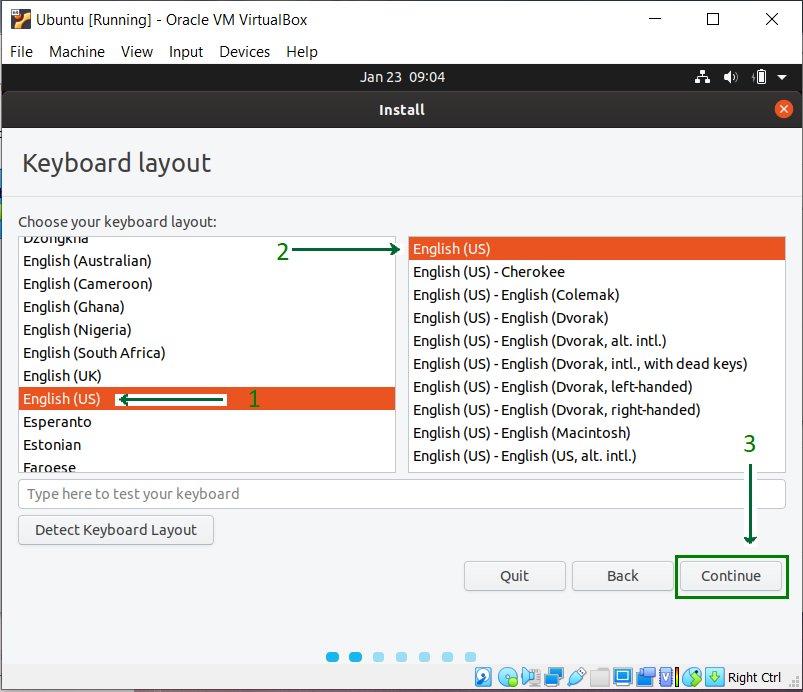This screenshot has height=692, width=803.
Task: Select English (Cameroon) layout
Action: tap(206, 284)
